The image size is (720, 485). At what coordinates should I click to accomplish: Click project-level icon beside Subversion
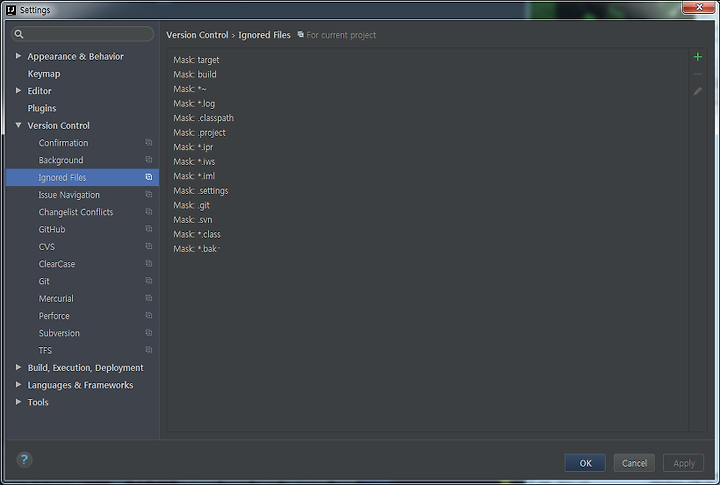[x=149, y=333]
